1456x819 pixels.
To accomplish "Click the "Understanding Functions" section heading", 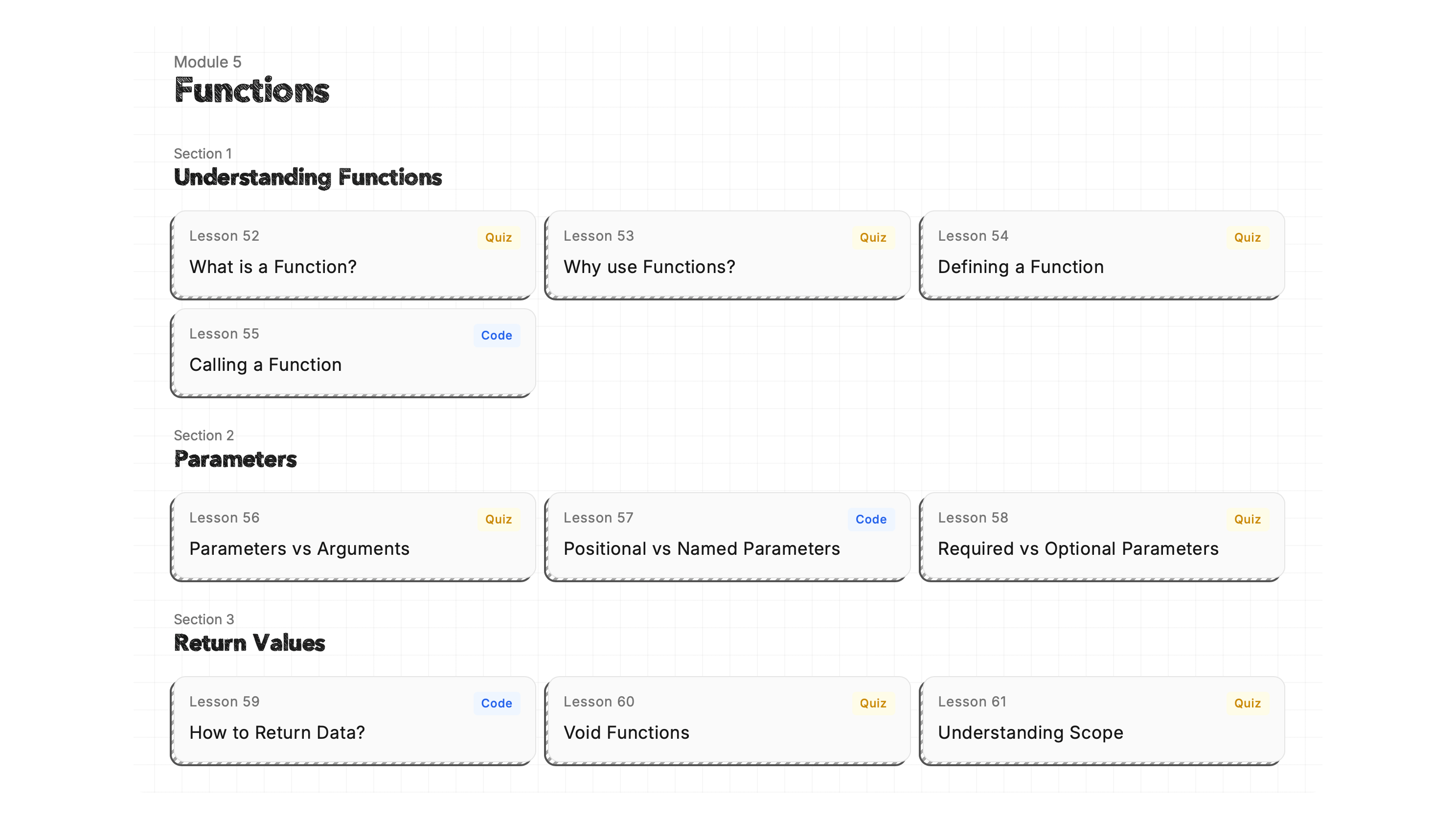I will (x=308, y=178).
